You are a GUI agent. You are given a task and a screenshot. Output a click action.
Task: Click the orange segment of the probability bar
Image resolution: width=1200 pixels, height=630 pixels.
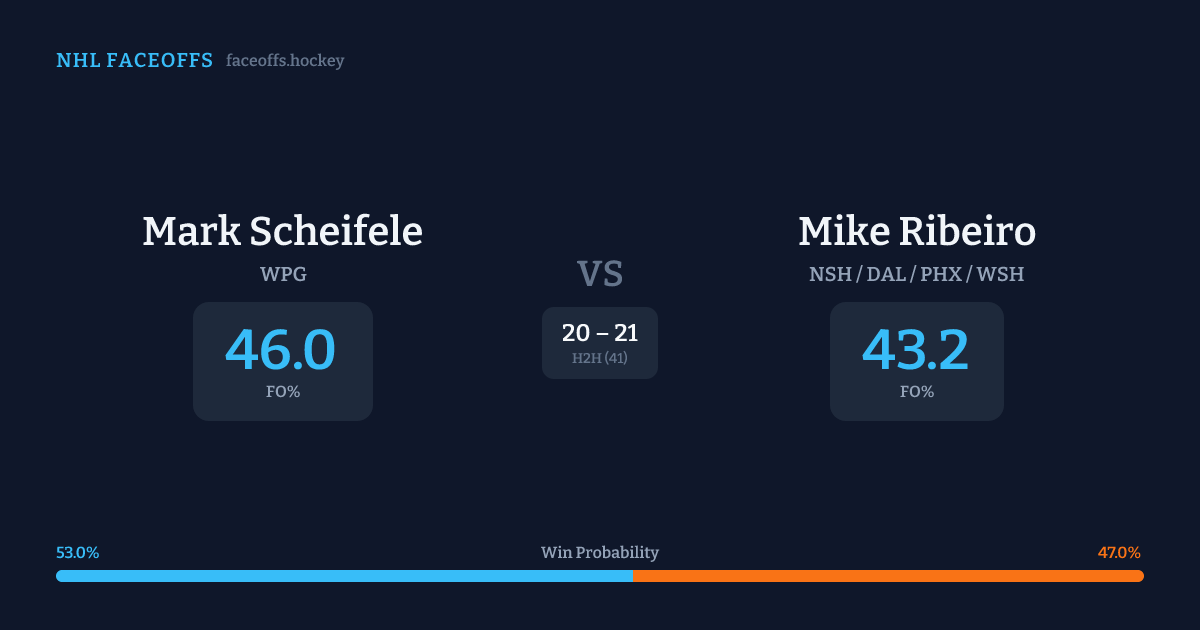tap(888, 576)
